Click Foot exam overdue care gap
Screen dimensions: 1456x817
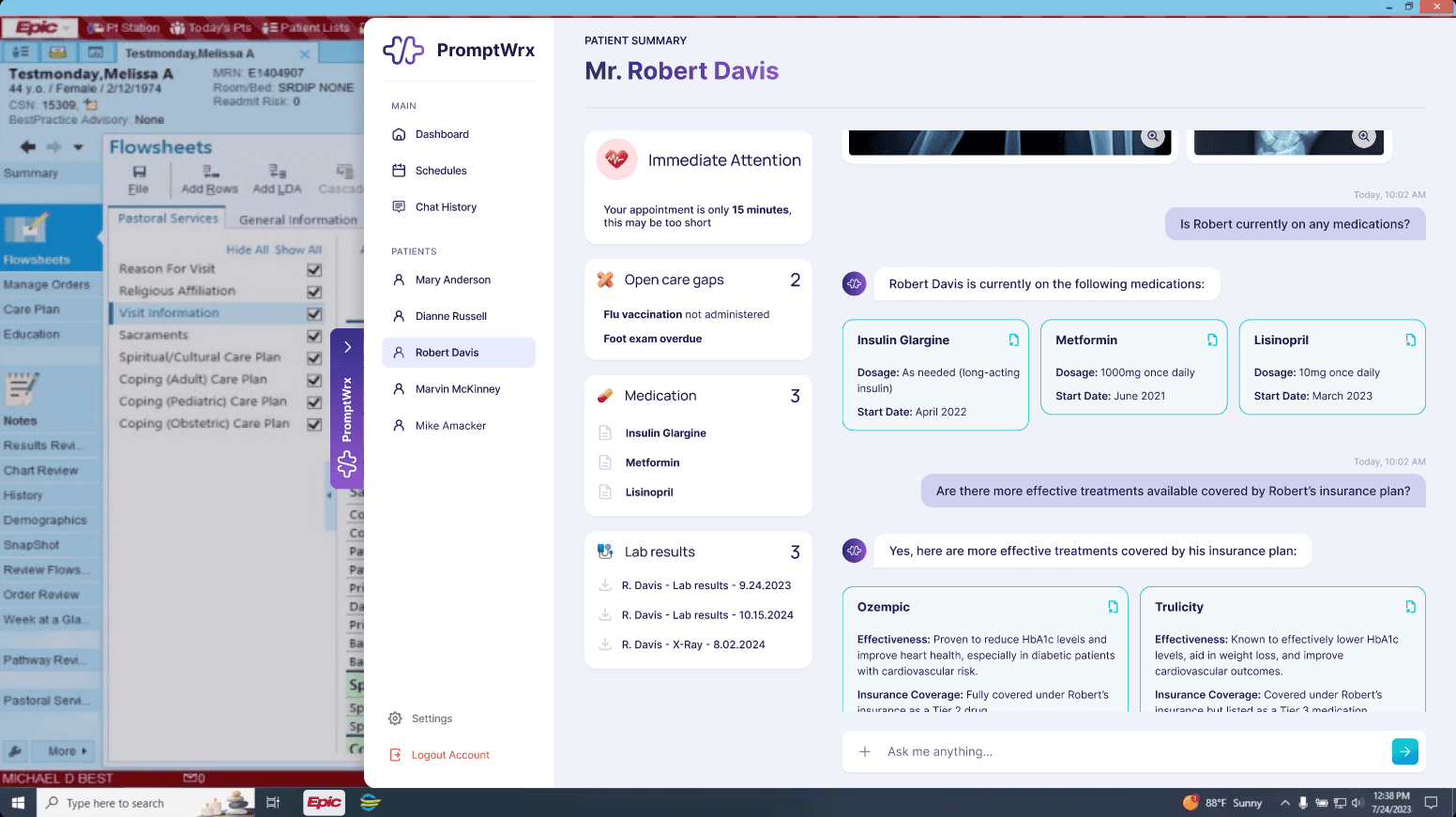pos(652,339)
